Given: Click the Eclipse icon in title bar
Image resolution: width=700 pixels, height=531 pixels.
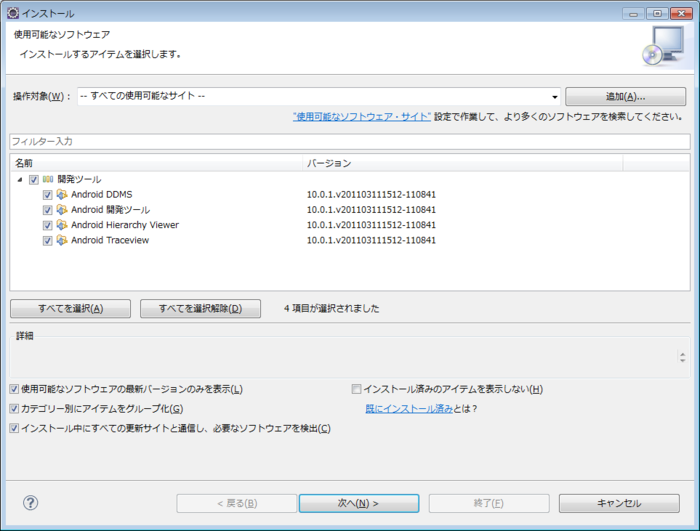Looking at the screenshot, I should [13, 13].
